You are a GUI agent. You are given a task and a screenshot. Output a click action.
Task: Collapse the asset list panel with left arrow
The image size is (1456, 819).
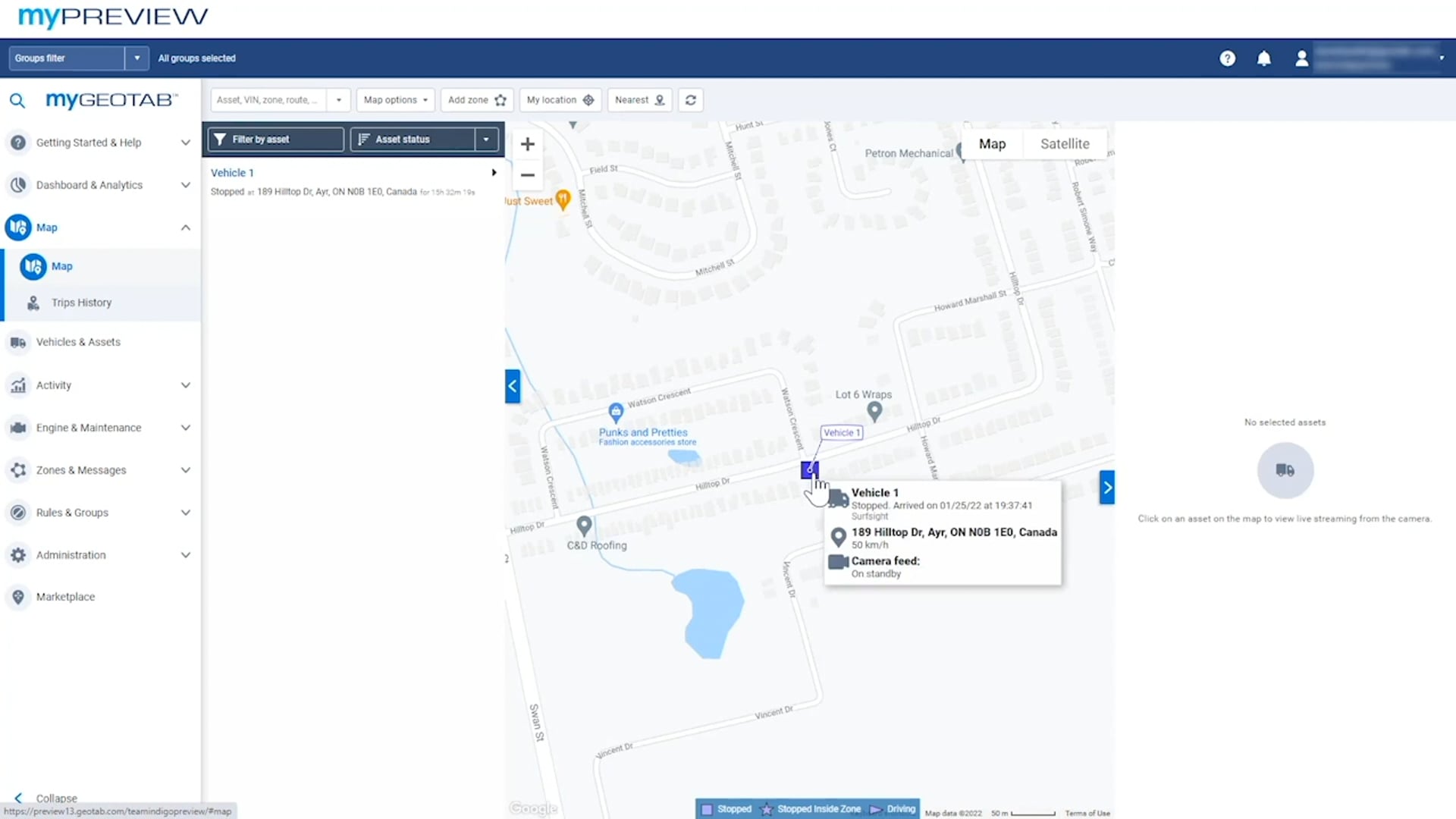tap(513, 386)
